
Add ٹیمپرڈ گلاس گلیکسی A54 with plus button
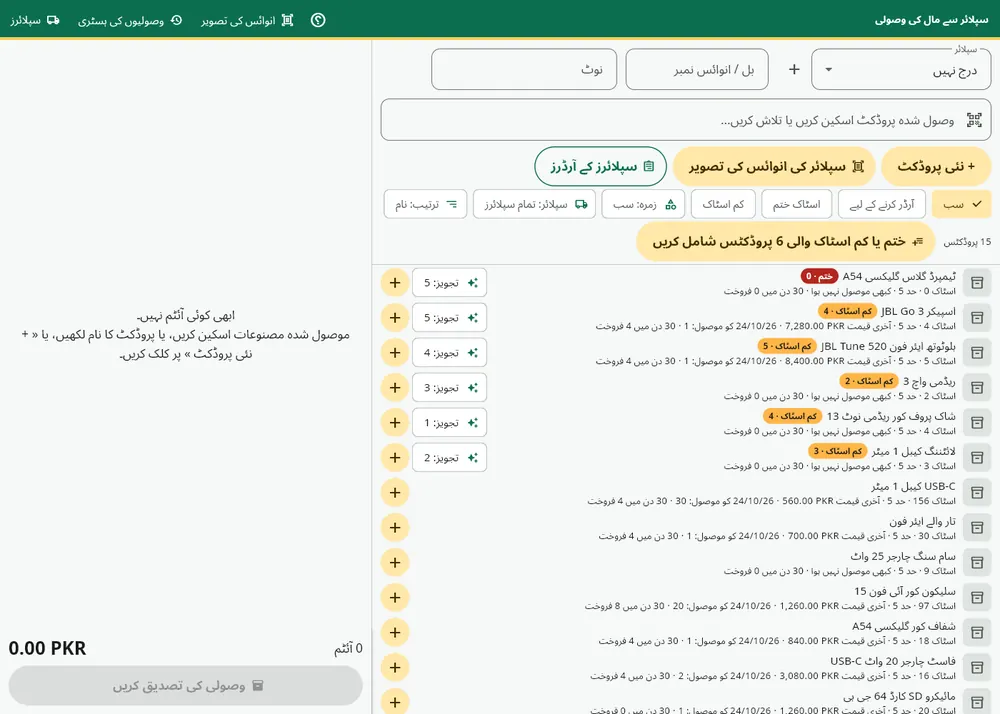click(x=395, y=282)
